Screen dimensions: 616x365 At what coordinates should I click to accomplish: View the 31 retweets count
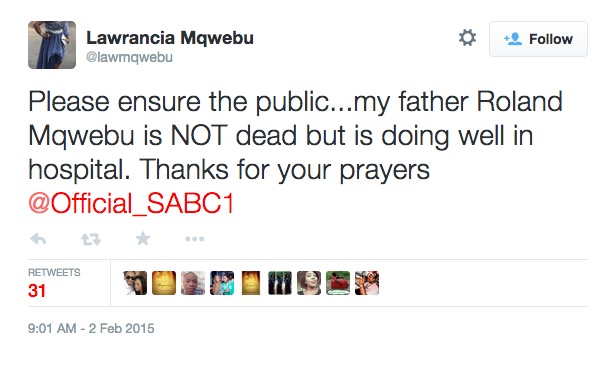click(37, 291)
